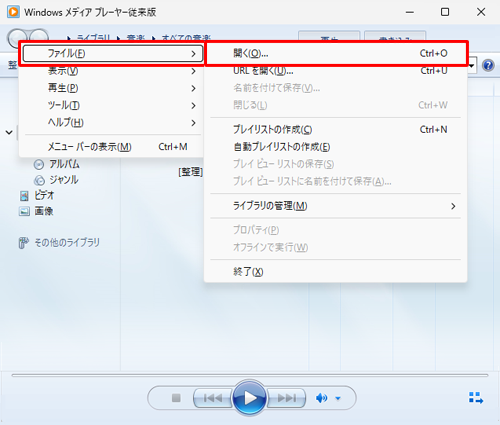Skip to the previous track button
Image resolution: width=500 pixels, height=425 pixels.
pos(213,398)
